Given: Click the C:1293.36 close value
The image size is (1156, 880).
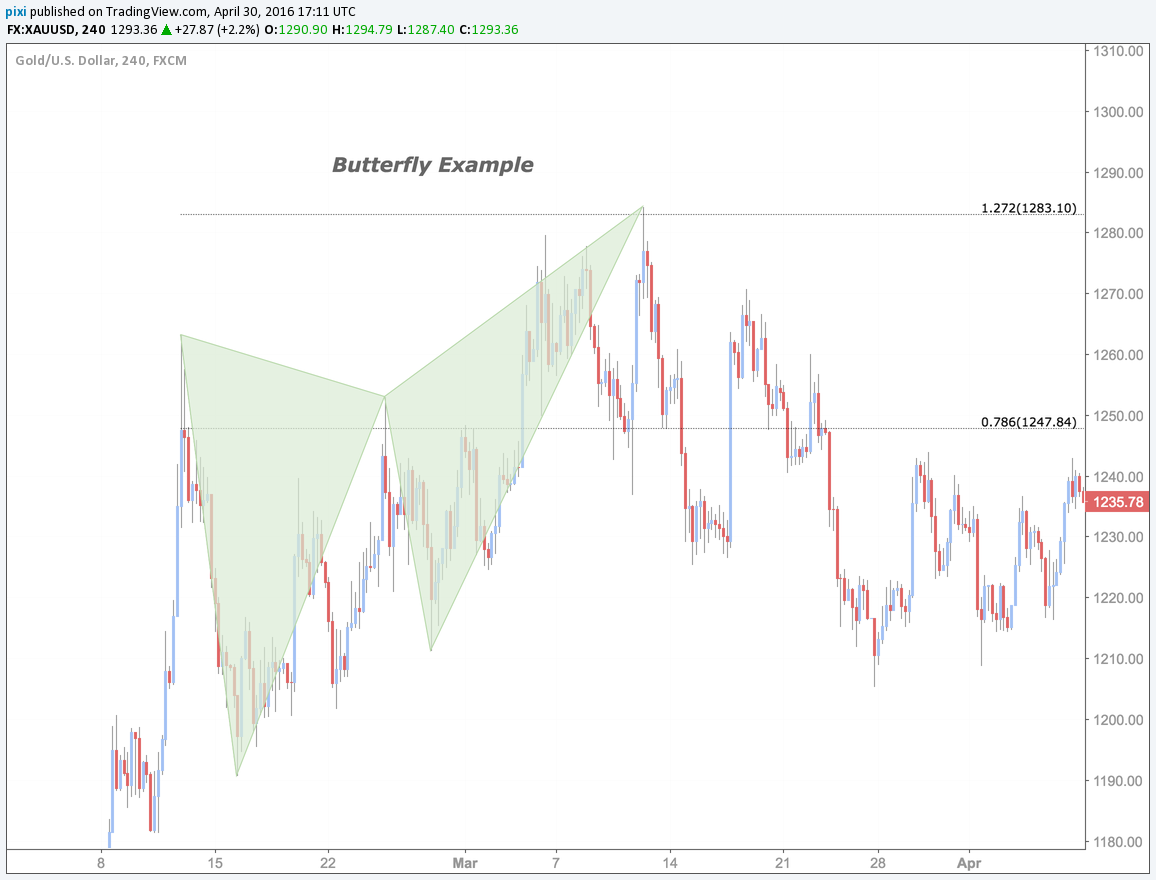Looking at the screenshot, I should [x=488, y=30].
